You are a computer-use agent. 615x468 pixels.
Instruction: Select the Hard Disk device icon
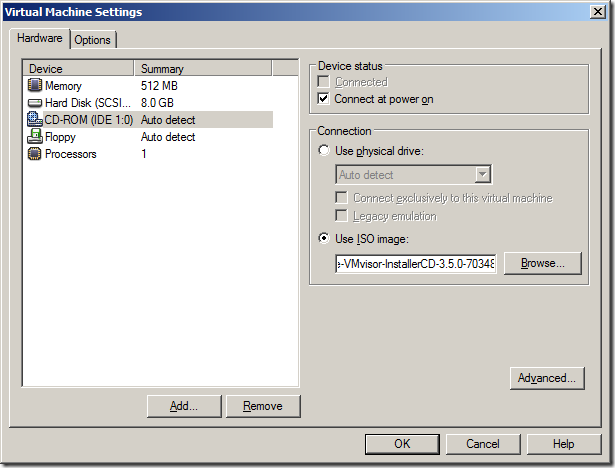35,103
